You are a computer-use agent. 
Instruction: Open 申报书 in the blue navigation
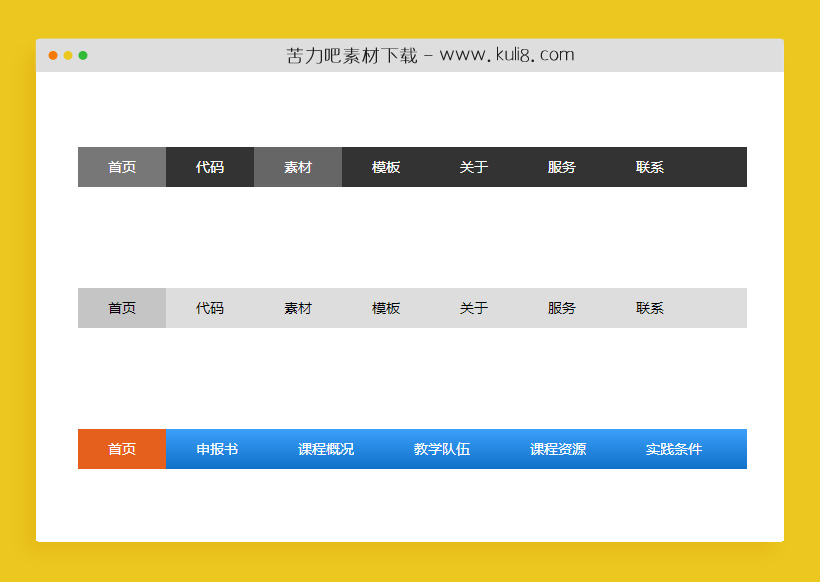pyautogui.click(x=218, y=449)
